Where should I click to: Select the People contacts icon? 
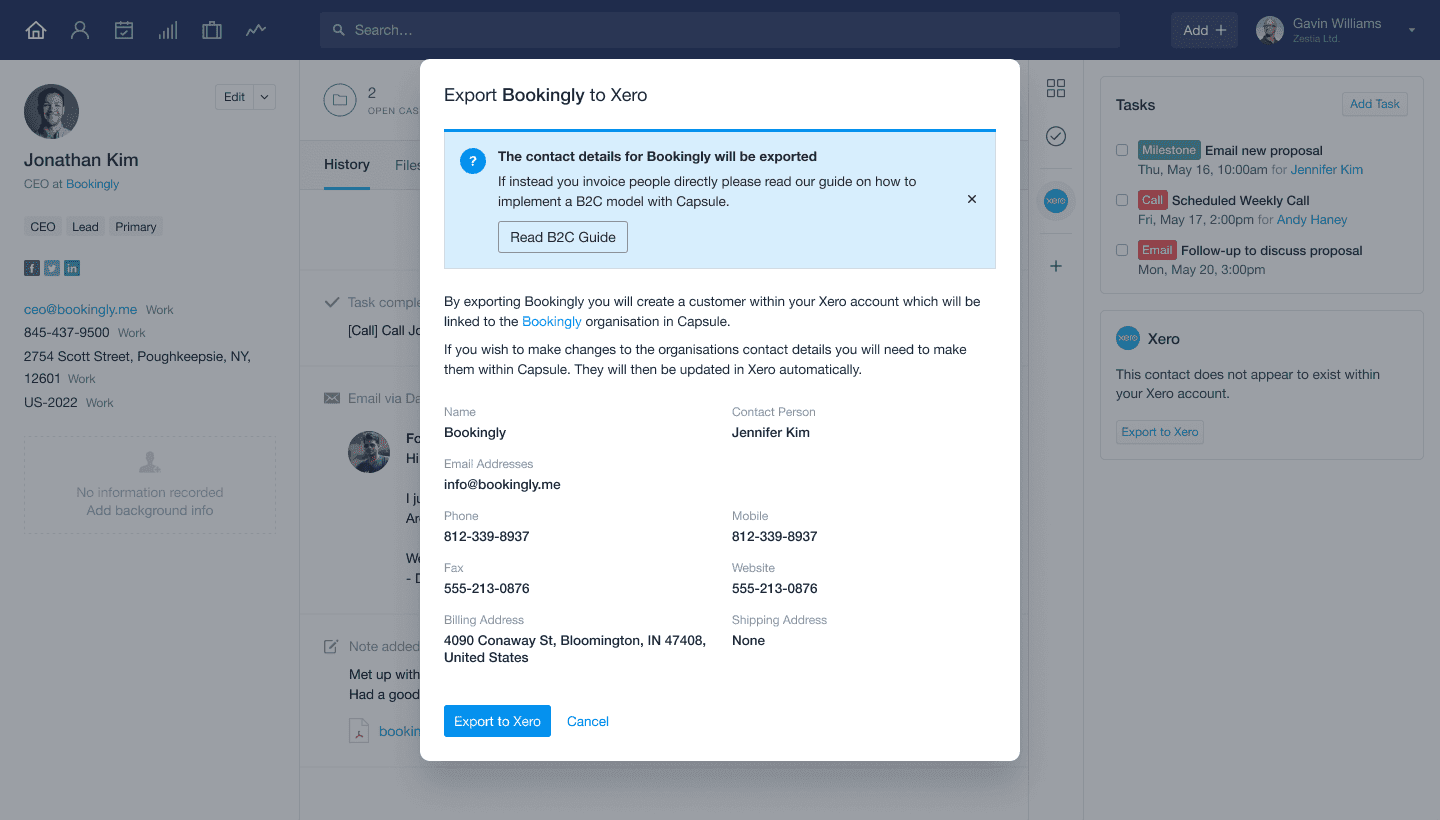tap(79, 30)
